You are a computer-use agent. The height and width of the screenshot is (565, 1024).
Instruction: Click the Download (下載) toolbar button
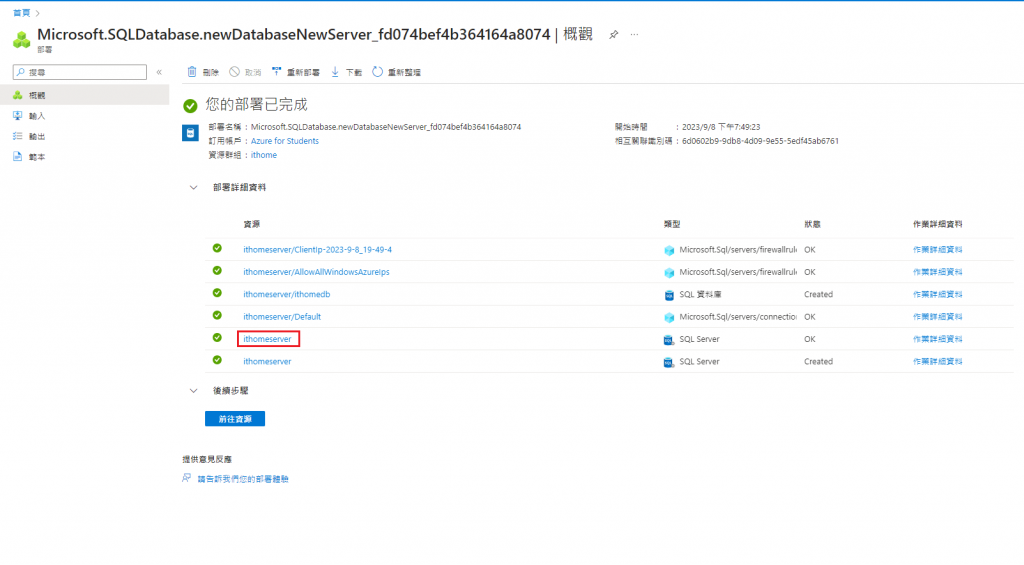tap(346, 72)
